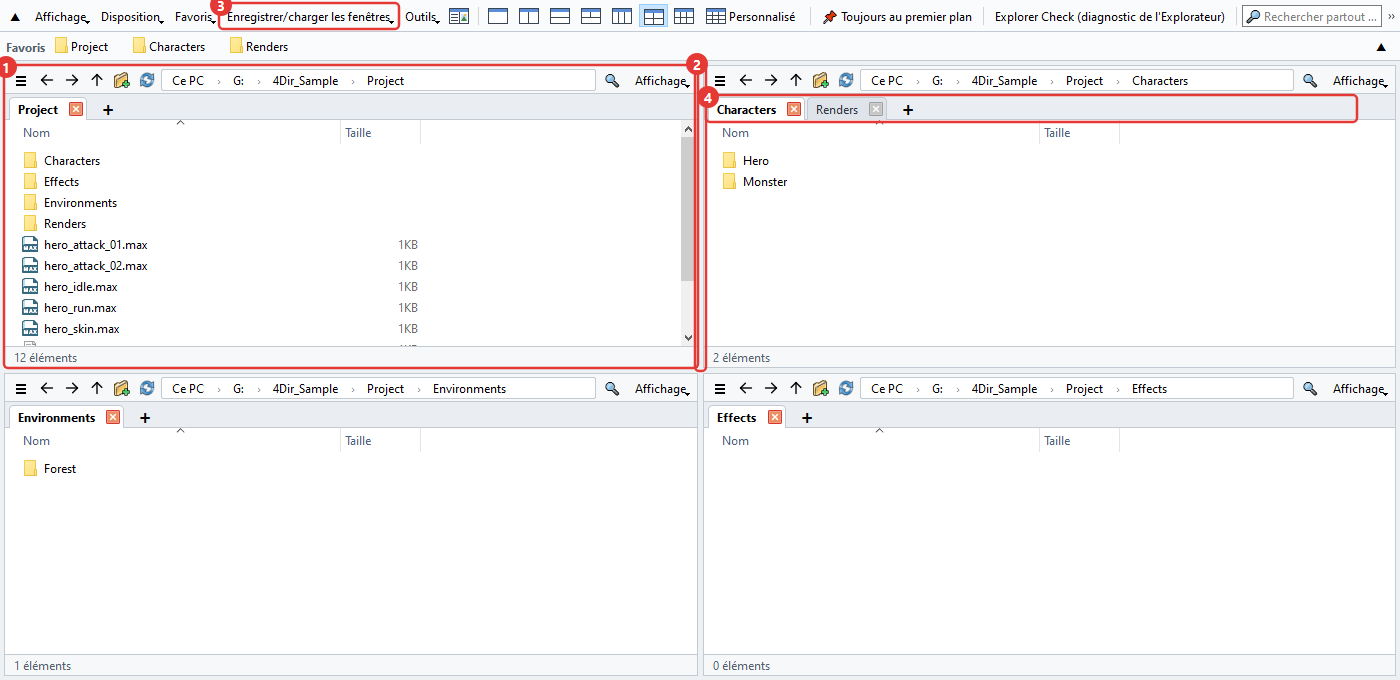Refresh the Effects pane with its reload icon

click(x=847, y=389)
